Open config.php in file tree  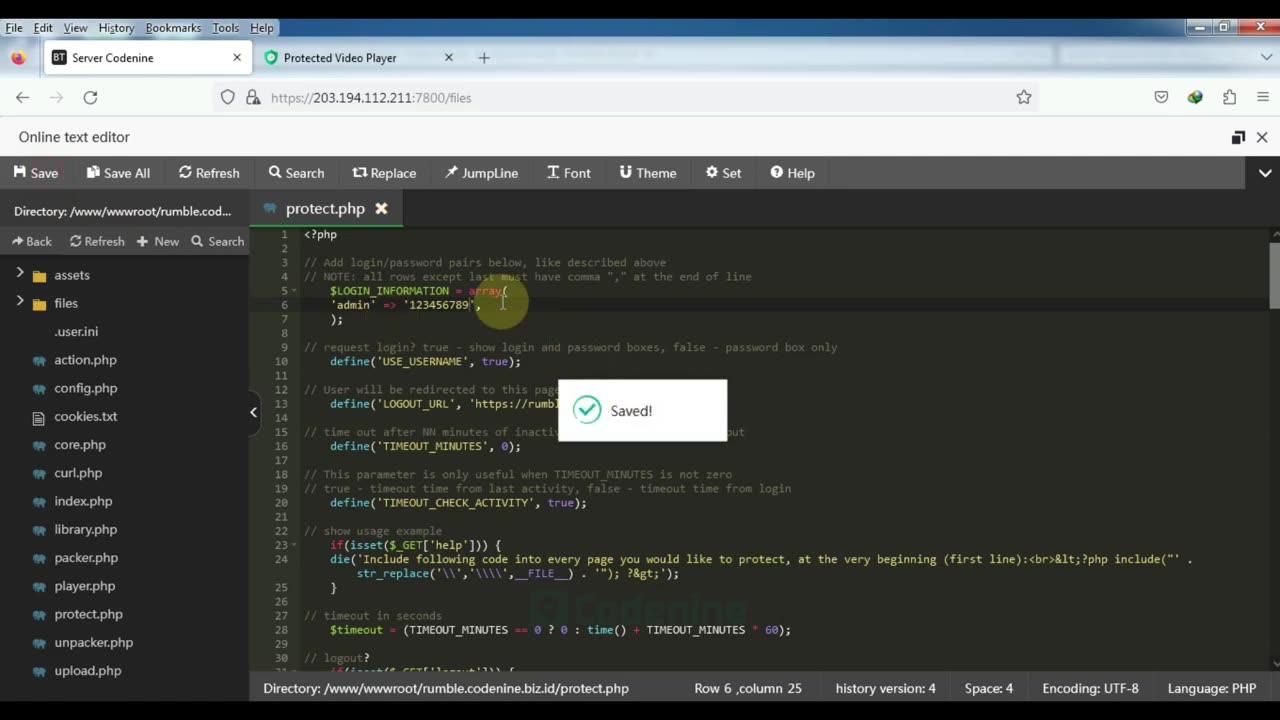86,388
